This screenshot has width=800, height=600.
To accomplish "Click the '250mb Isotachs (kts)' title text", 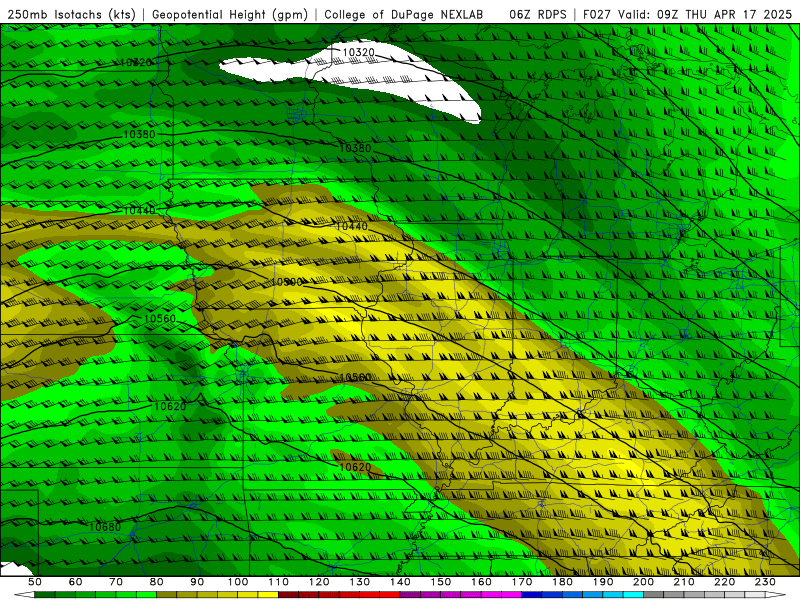I will point(71,14).
